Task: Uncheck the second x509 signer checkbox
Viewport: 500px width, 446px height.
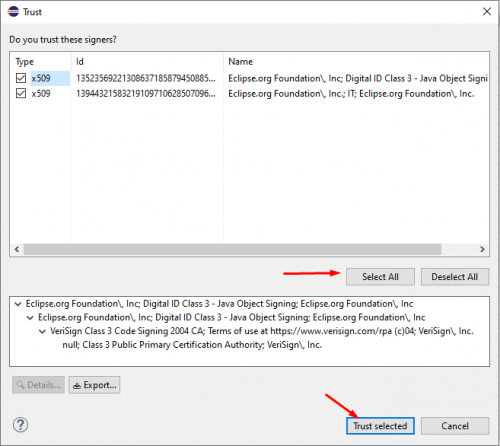Action: coord(21,93)
